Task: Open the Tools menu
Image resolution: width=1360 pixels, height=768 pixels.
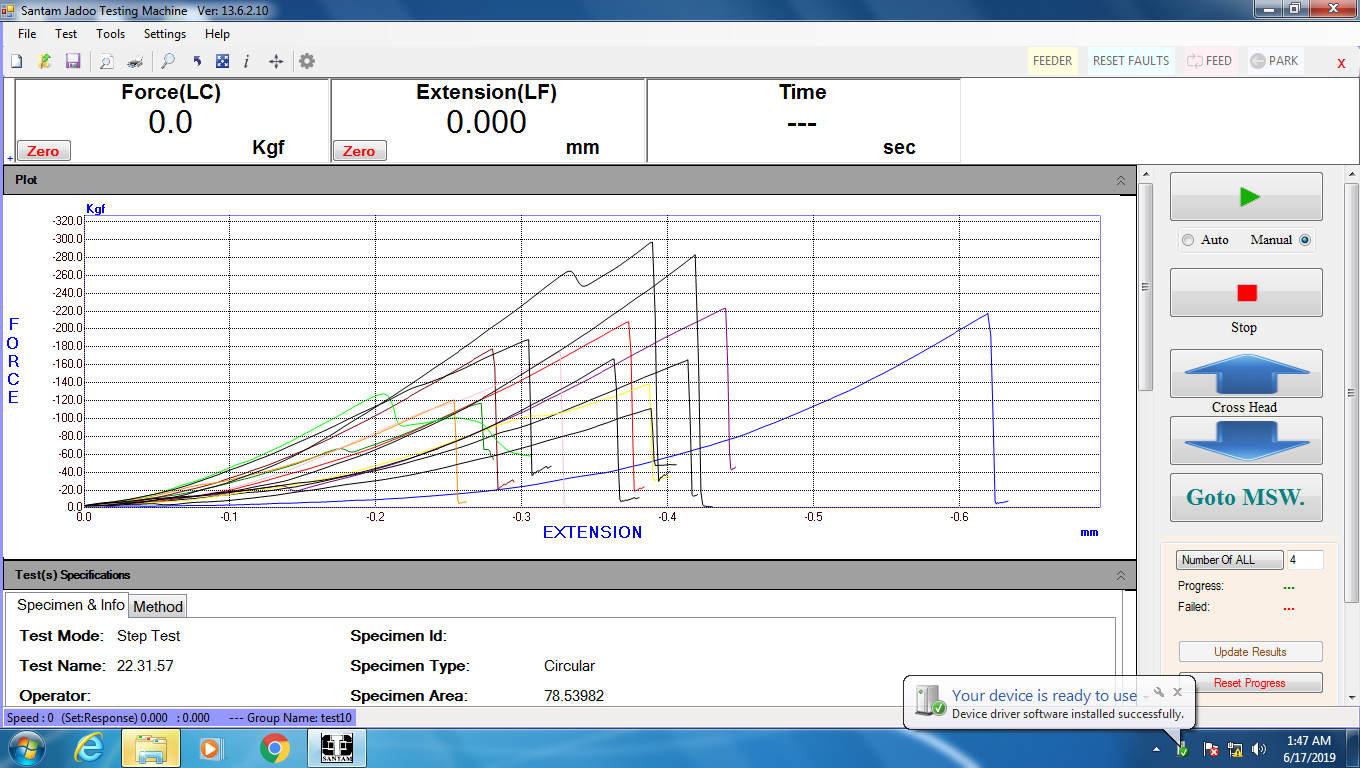Action: [110, 34]
